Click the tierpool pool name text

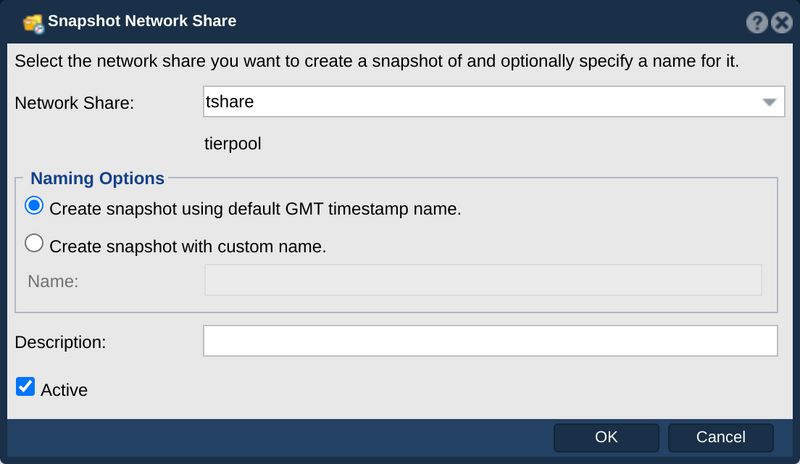(233, 144)
